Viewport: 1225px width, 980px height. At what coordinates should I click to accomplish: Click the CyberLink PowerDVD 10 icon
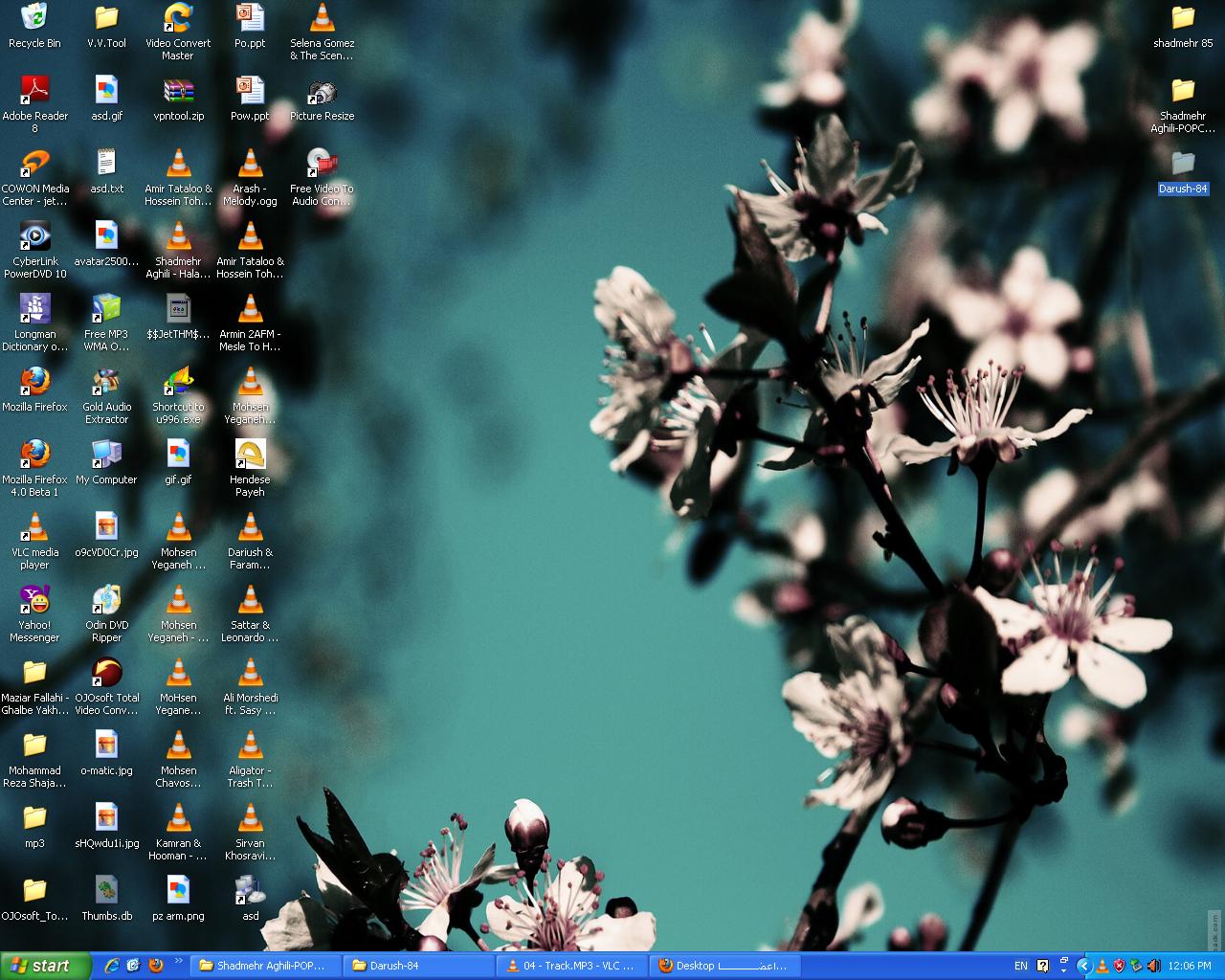coord(34,236)
